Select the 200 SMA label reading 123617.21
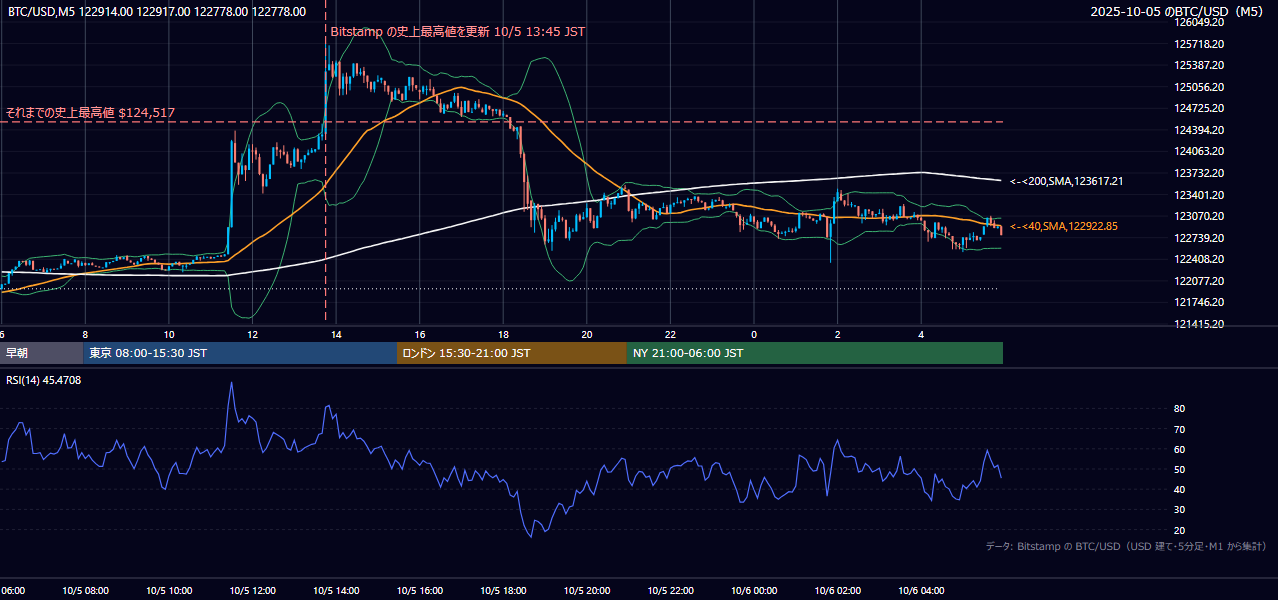This screenshot has width=1278, height=600. tap(1066, 181)
